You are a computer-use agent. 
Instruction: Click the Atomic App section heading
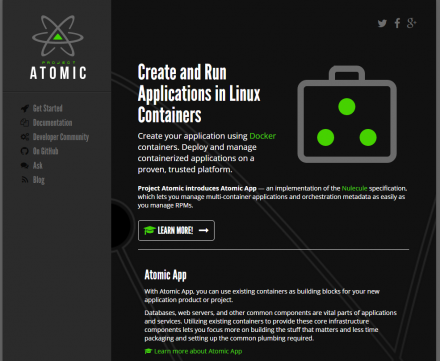coord(165,275)
